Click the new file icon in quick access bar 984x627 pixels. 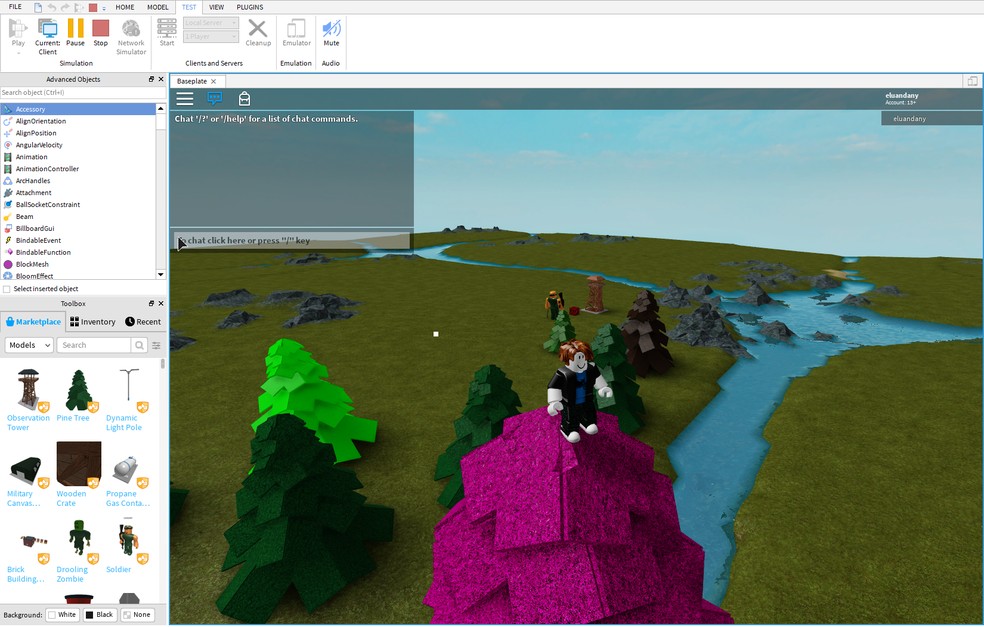[38, 8]
